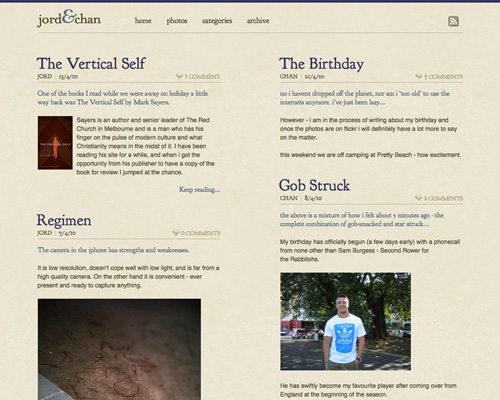
Task: Click The Vertical Self book cover thumbnail
Action: (x=55, y=143)
